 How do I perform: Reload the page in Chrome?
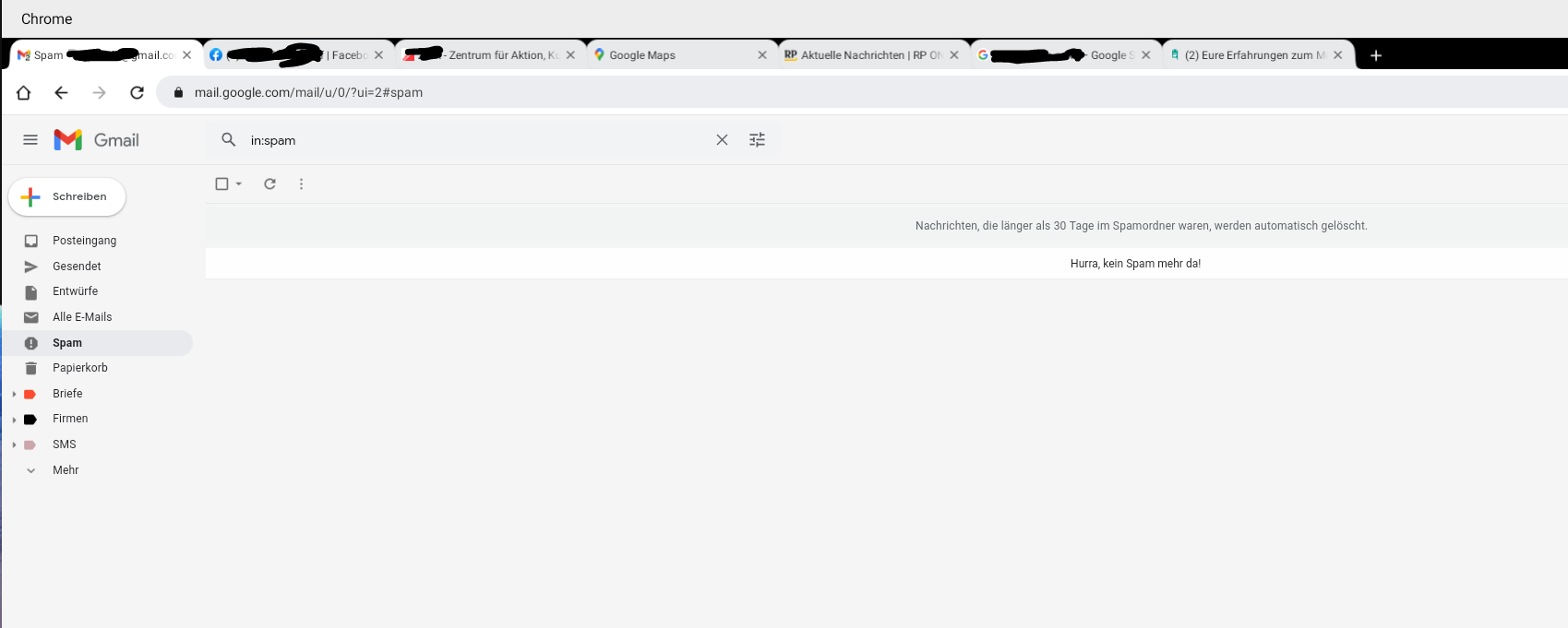click(x=137, y=92)
